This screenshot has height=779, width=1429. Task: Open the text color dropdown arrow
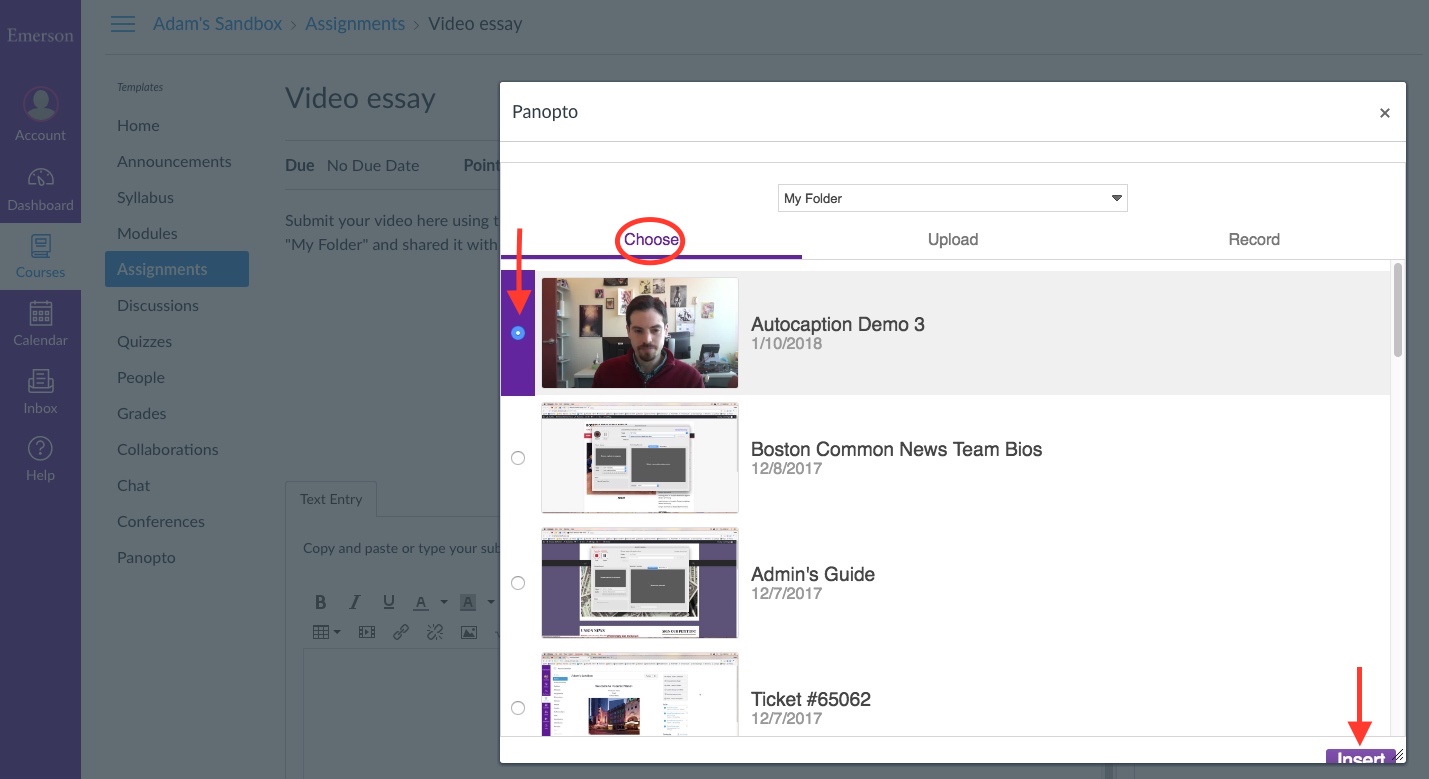[443, 603]
